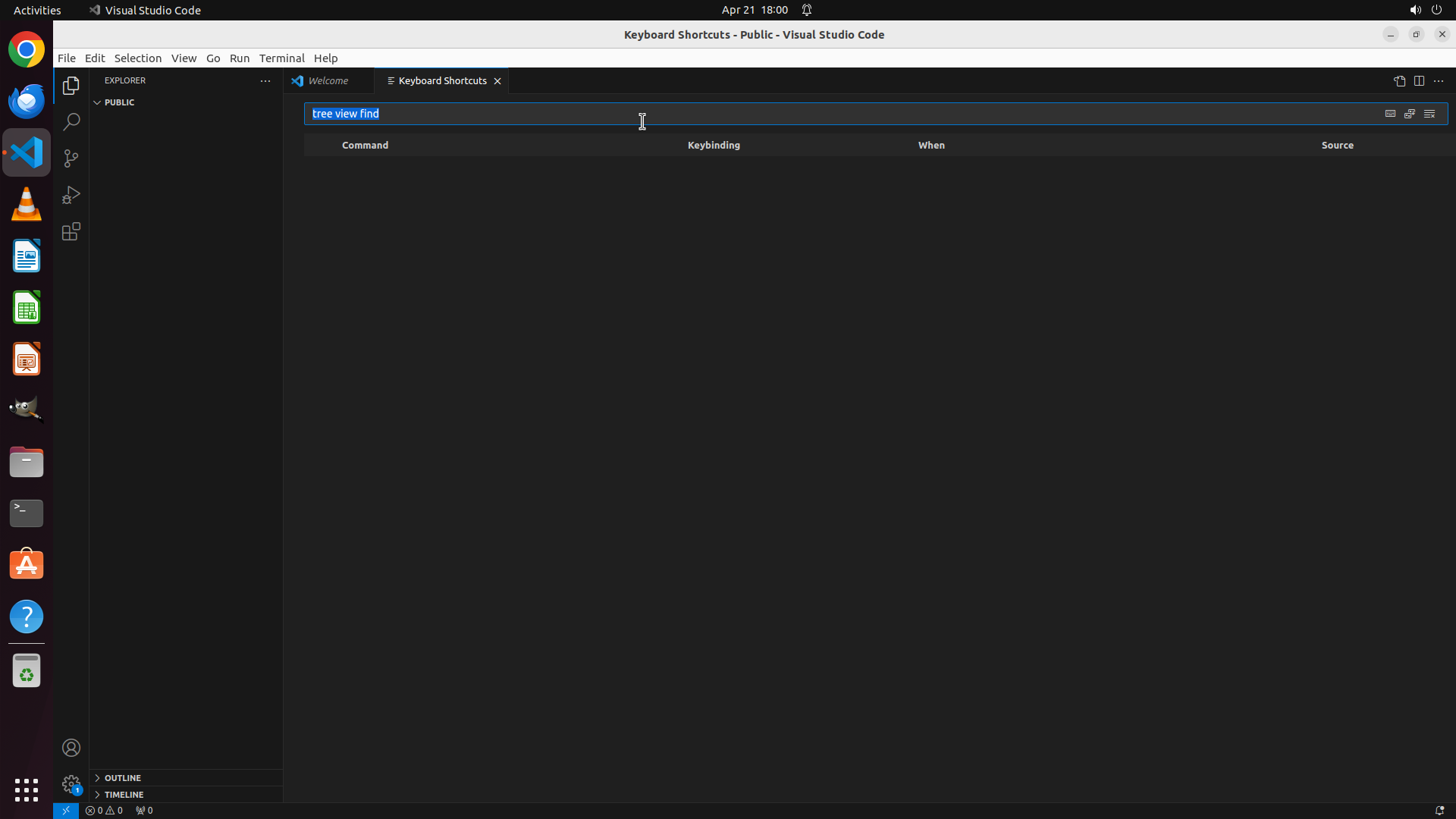Toggle Record Keys in search box
Screen dimensions: 1456x819
(x=1390, y=114)
